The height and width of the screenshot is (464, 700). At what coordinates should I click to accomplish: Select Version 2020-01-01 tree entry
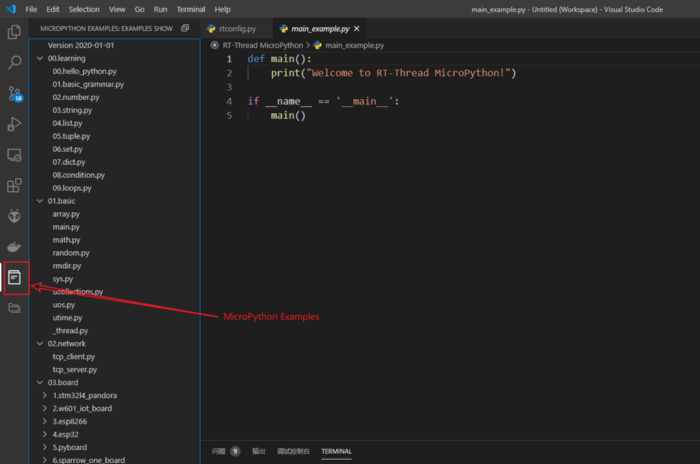(81, 45)
